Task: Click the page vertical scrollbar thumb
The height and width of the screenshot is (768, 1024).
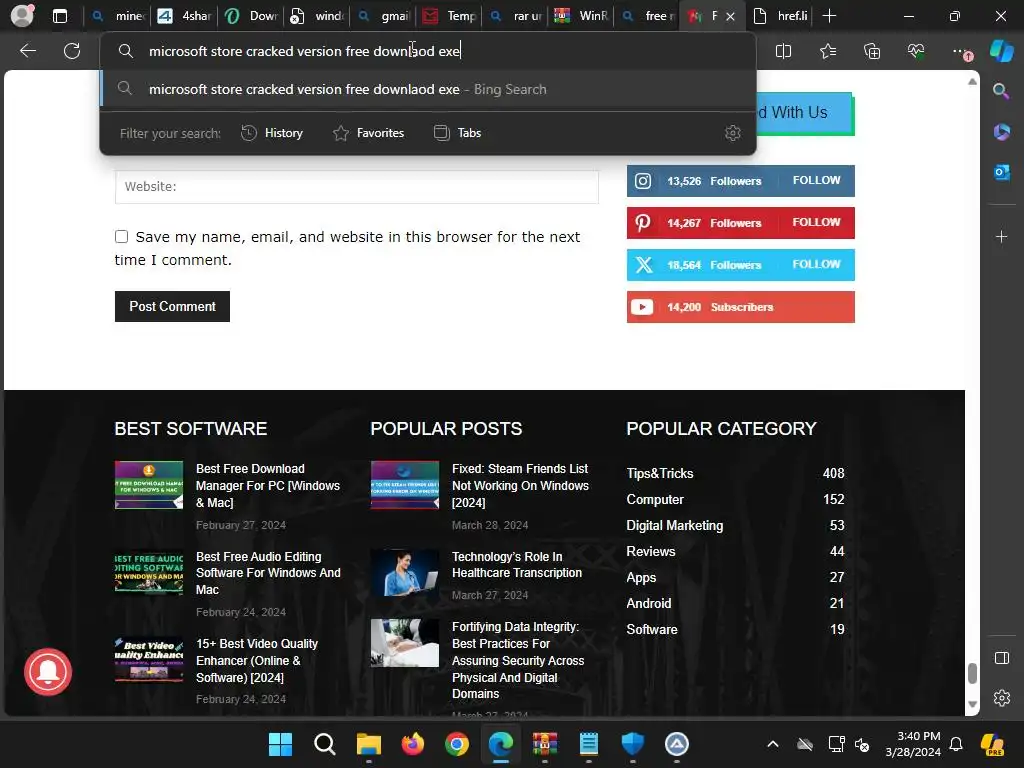Action: [x=972, y=673]
